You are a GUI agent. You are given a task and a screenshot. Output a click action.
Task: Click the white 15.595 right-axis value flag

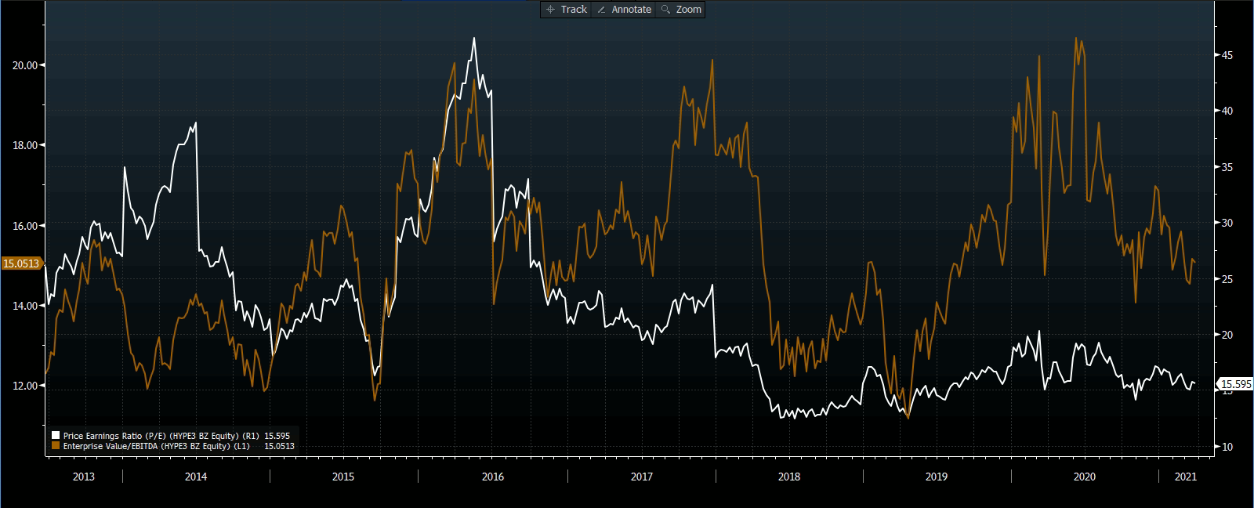tap(1235, 384)
